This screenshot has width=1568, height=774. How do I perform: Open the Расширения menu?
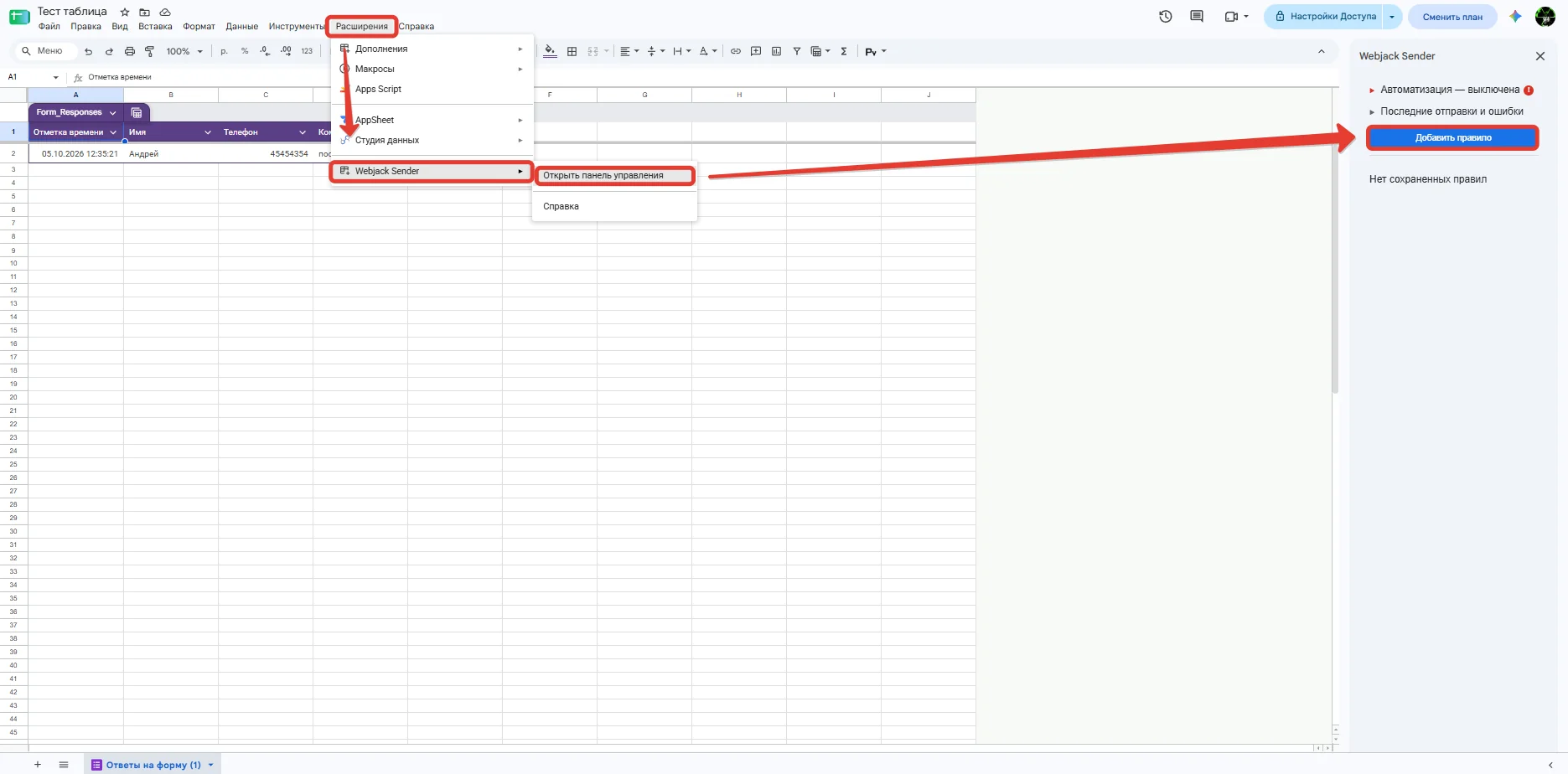pyautogui.click(x=362, y=27)
